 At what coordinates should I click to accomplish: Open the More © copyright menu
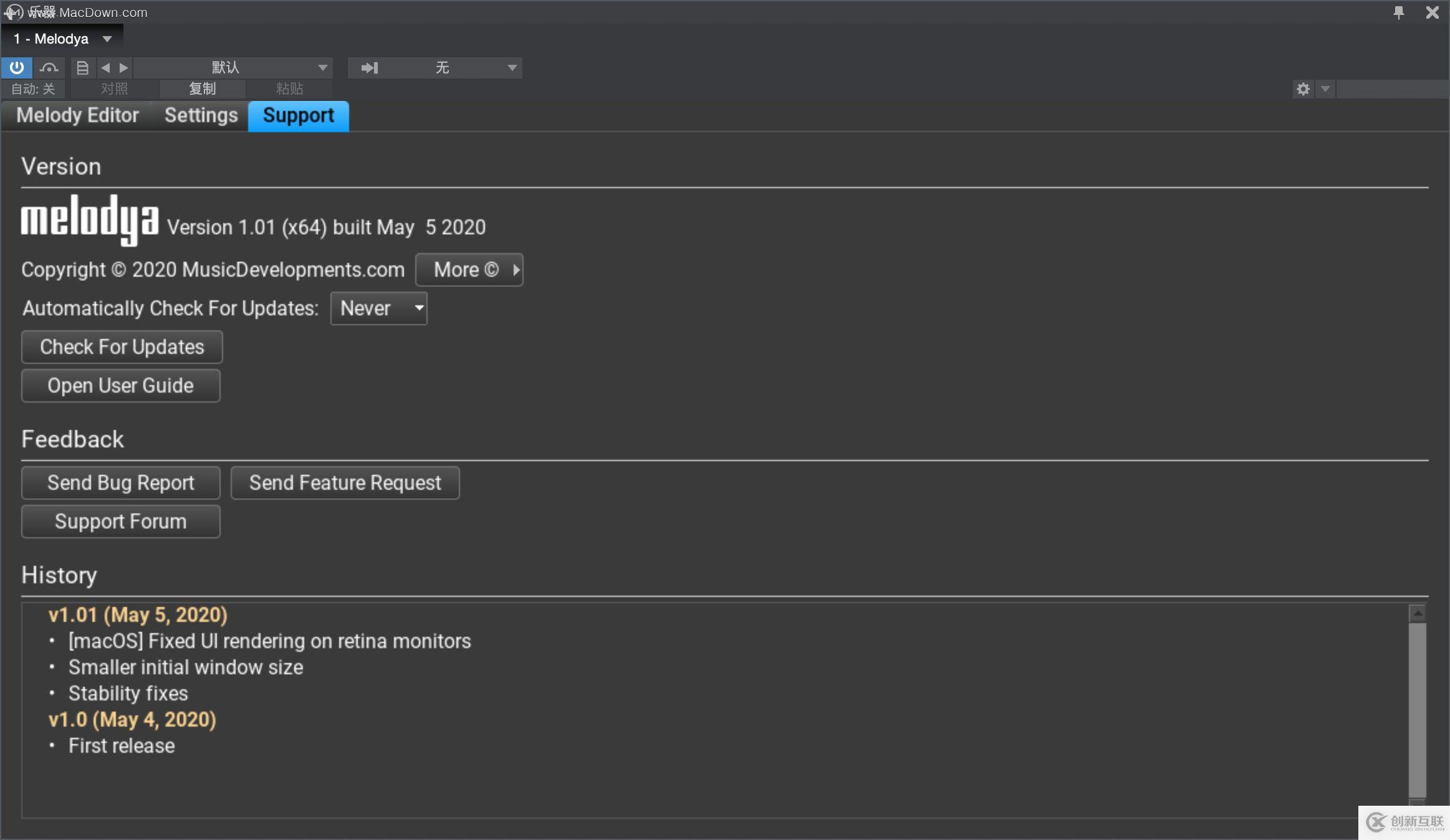[x=469, y=270]
